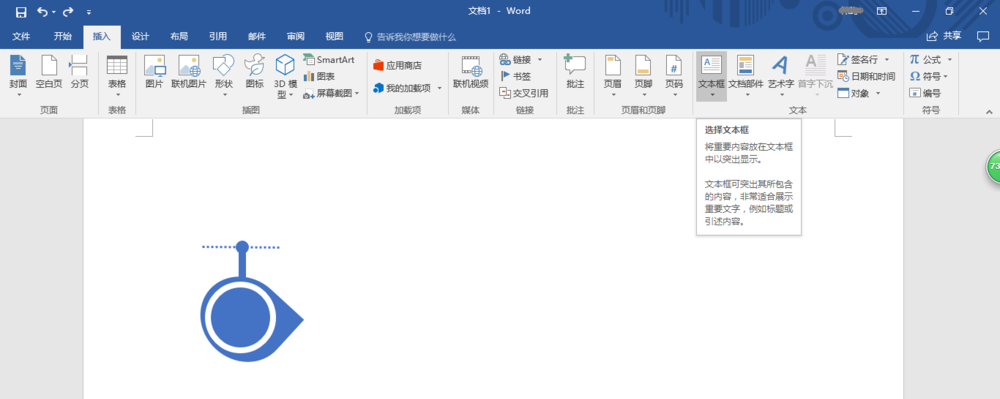Open the 文档部件 quick parts menu
Image resolution: width=1000 pixels, height=399 pixels.
tap(746, 76)
